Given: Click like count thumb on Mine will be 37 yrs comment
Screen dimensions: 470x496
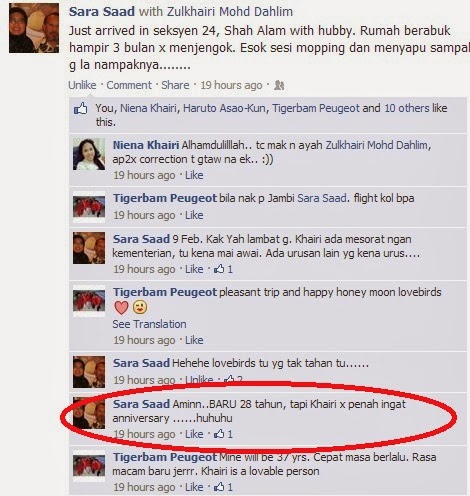Looking at the screenshot, I should (x=219, y=487).
